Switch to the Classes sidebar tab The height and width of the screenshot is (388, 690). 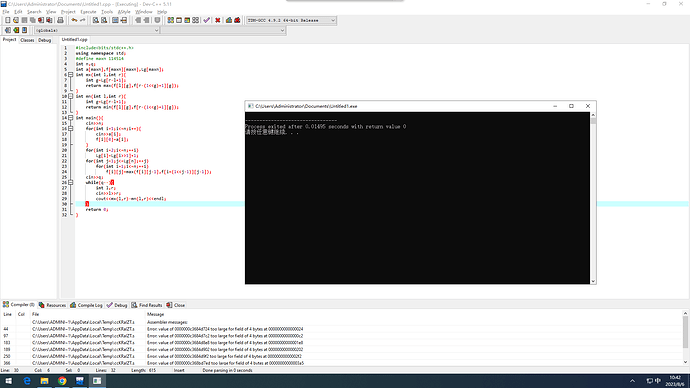pyautogui.click(x=27, y=40)
